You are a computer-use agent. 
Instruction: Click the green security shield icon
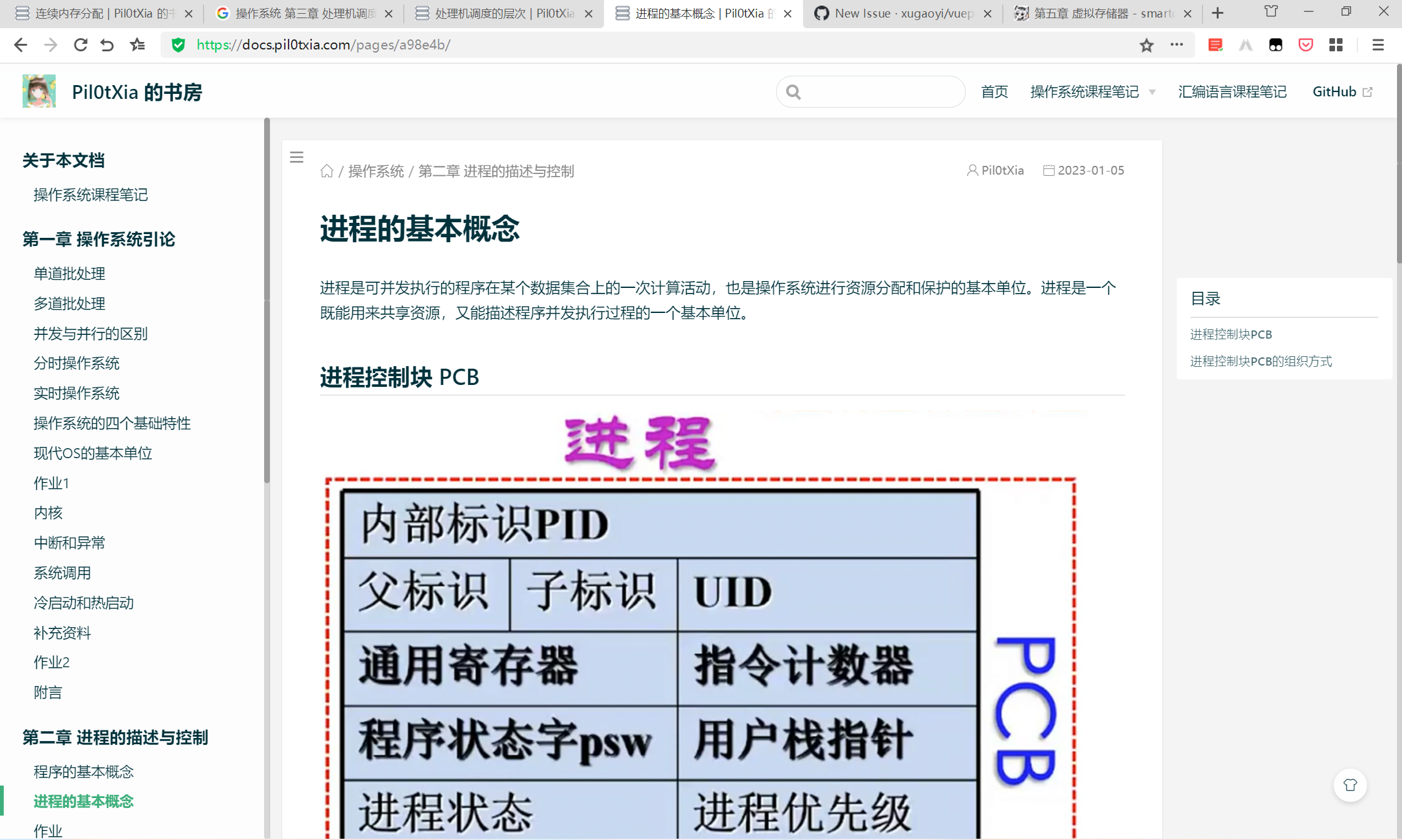pos(178,45)
